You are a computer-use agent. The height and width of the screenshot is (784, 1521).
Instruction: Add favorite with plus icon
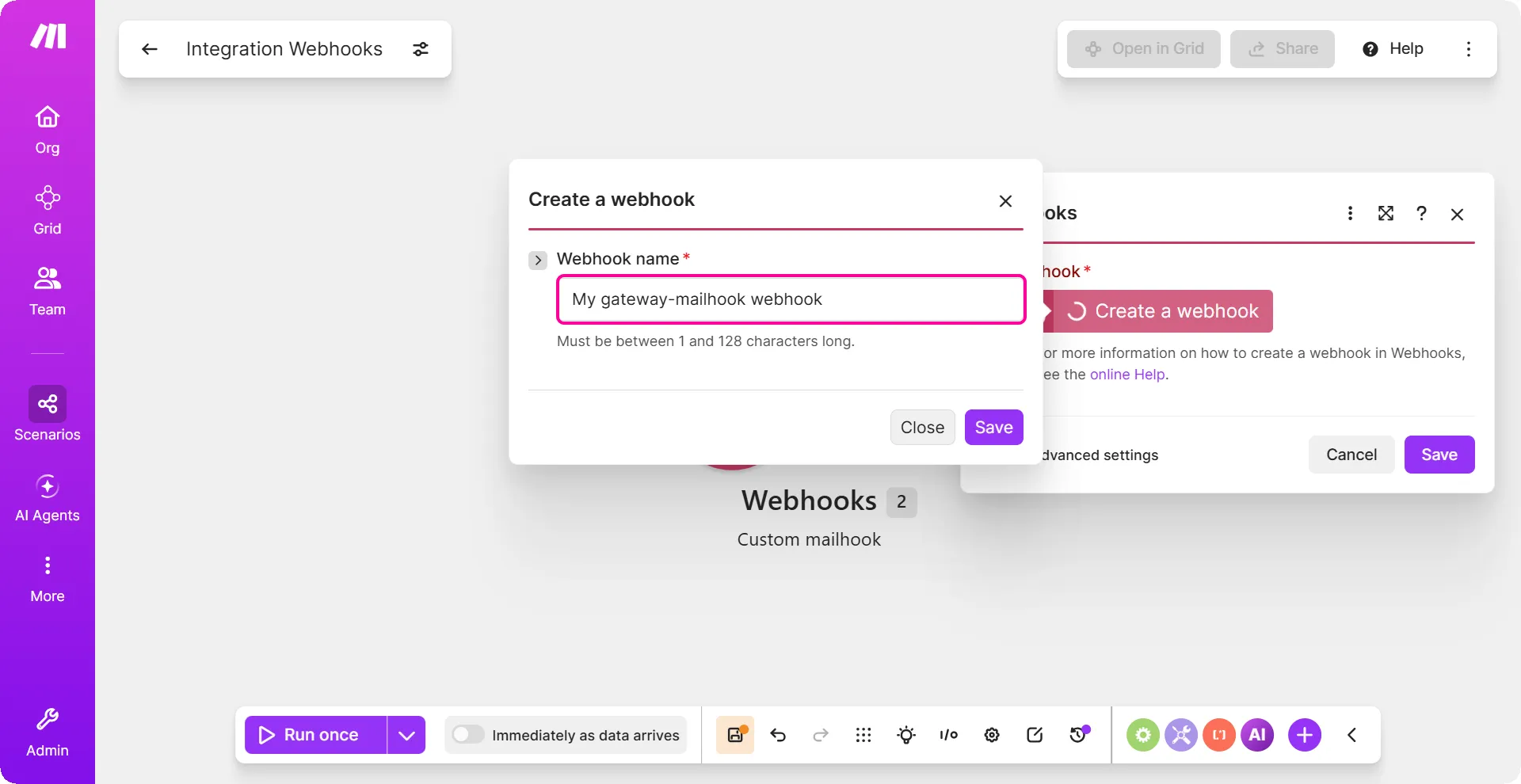pos(1305,735)
